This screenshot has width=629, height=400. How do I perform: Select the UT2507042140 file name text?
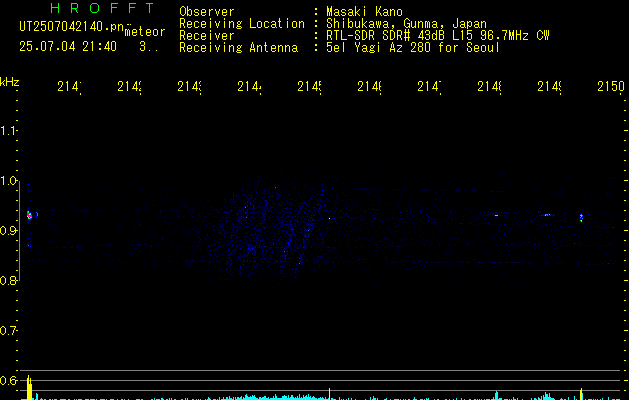click(x=71, y=26)
